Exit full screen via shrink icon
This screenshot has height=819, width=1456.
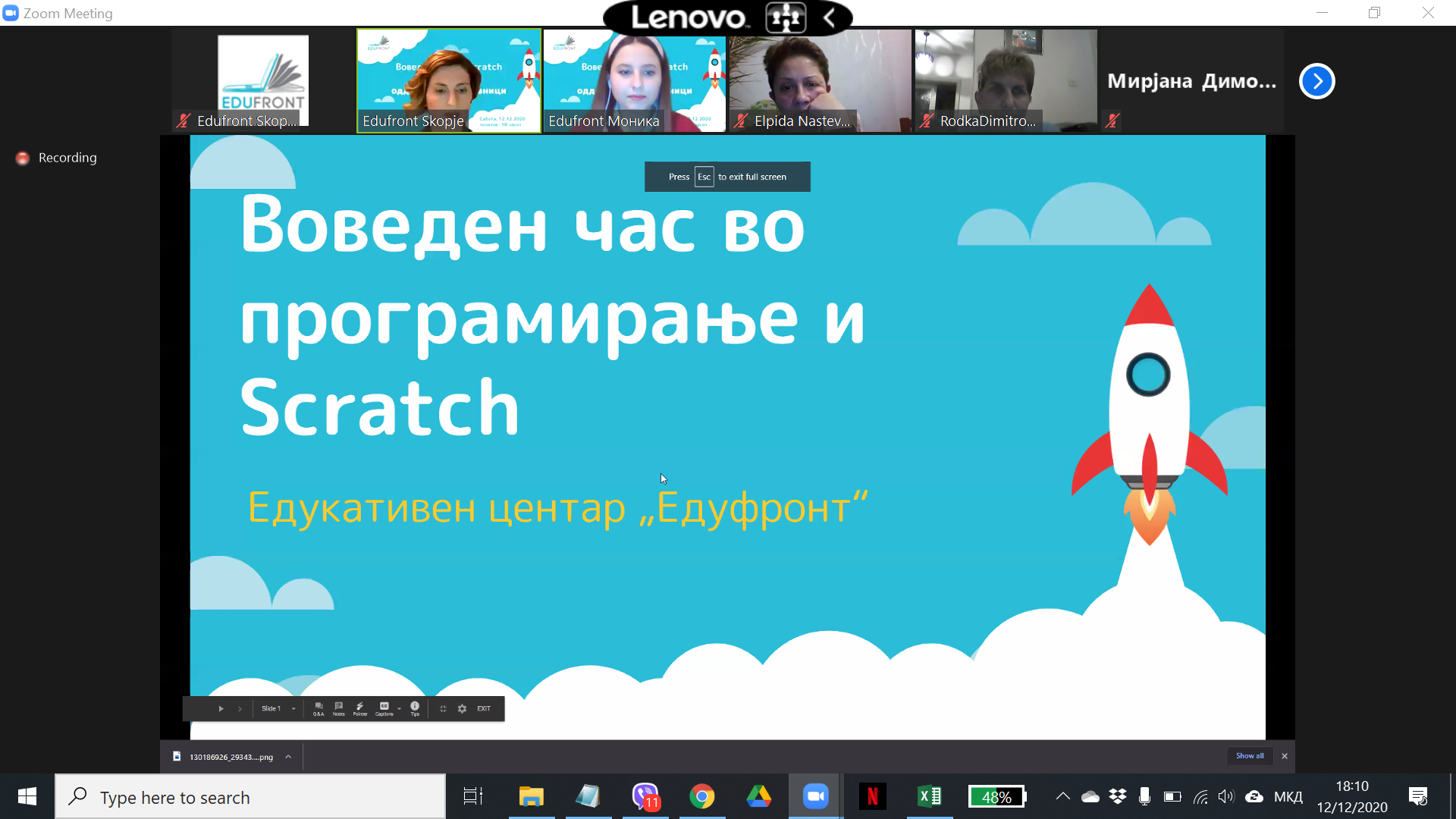pos(444,708)
